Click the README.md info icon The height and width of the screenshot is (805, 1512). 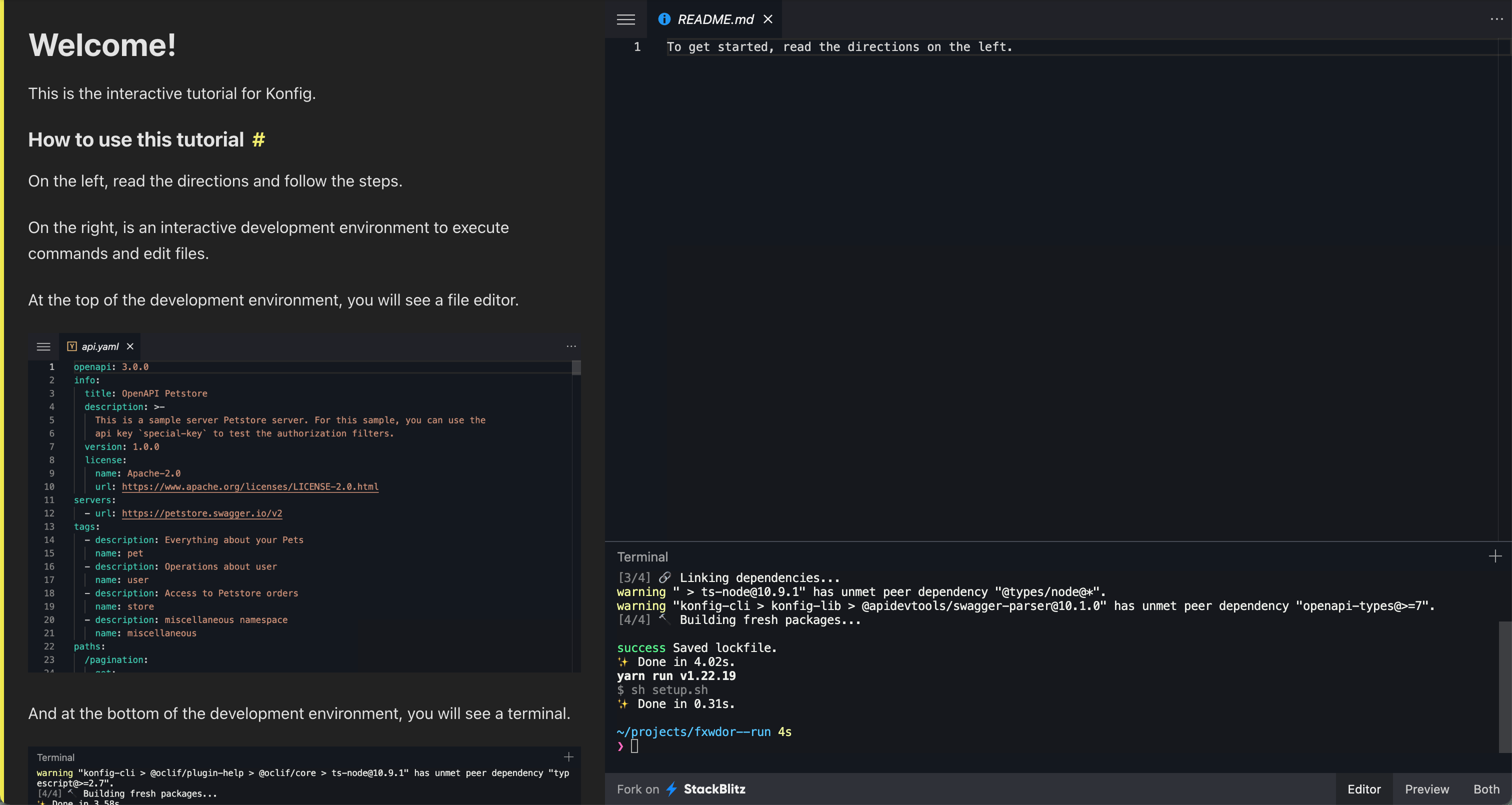pos(664,19)
